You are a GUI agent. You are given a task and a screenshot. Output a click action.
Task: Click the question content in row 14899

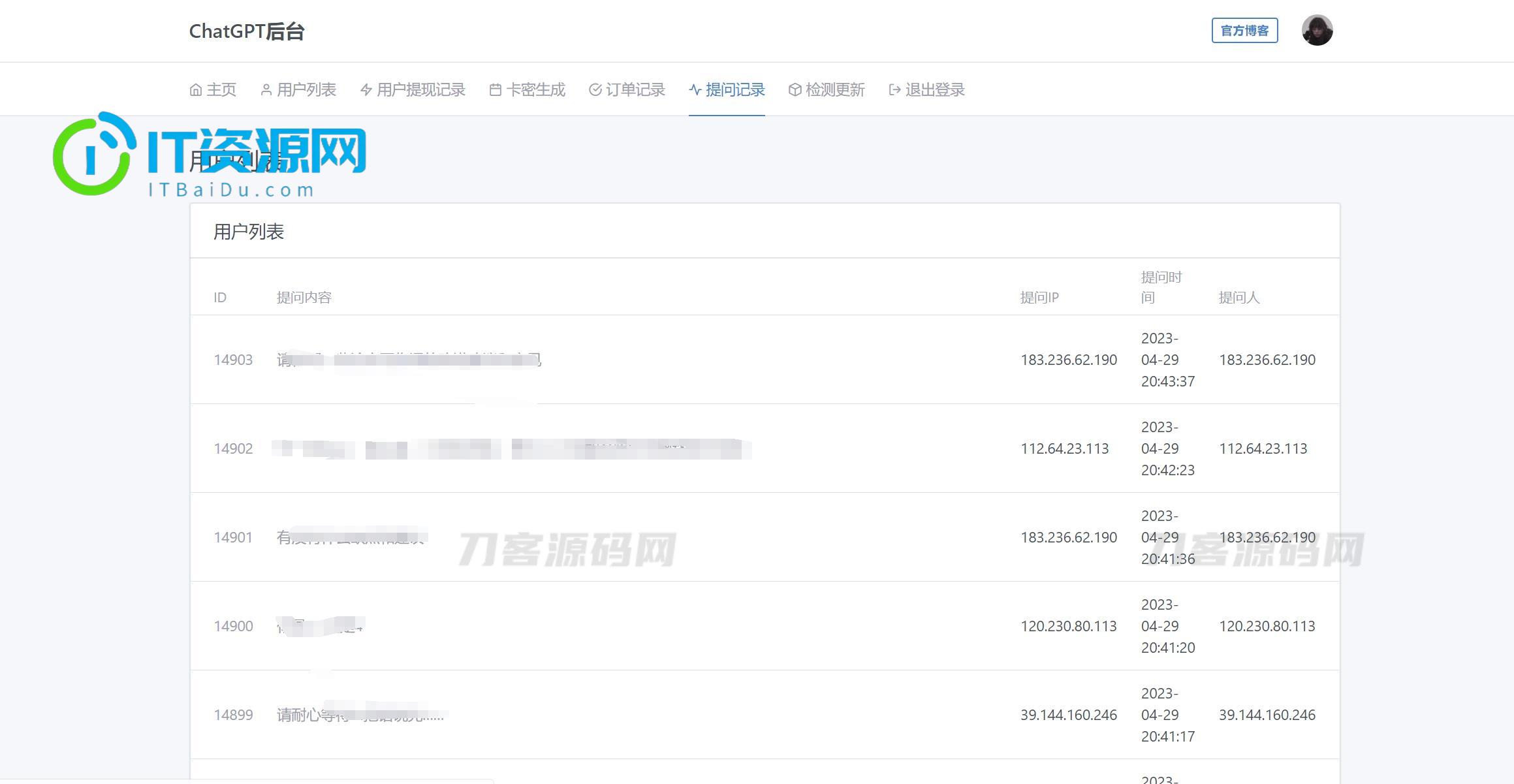click(360, 715)
